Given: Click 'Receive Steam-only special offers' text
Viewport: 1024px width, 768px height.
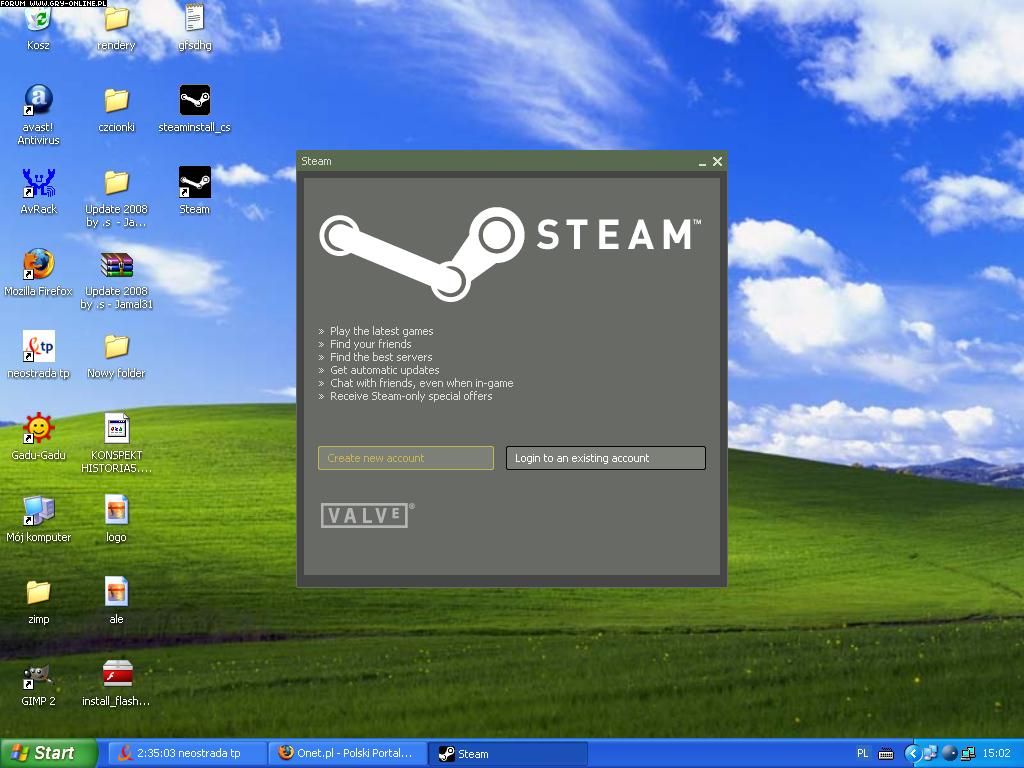Looking at the screenshot, I should (411, 396).
